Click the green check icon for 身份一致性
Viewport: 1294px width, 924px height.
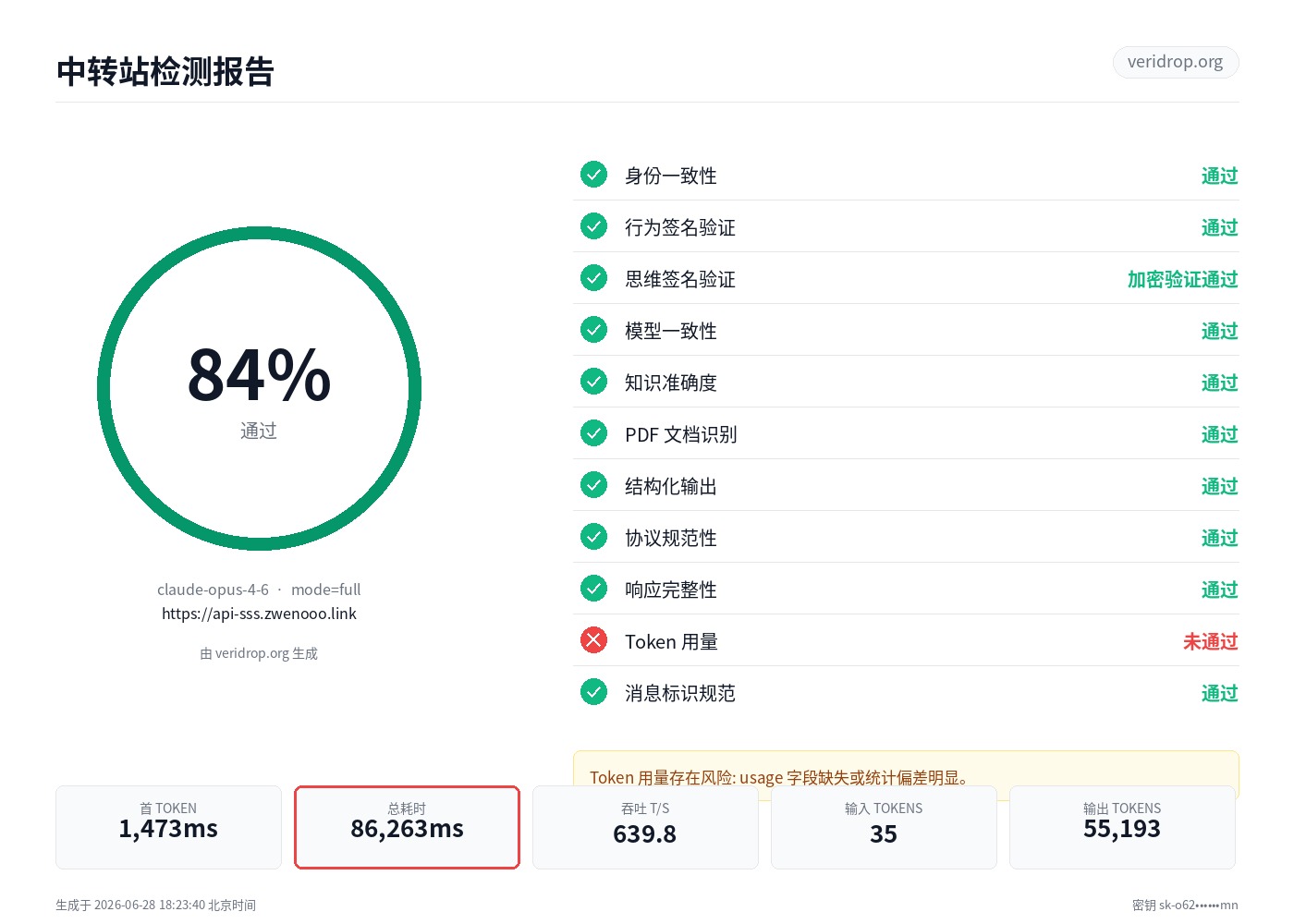(x=593, y=175)
